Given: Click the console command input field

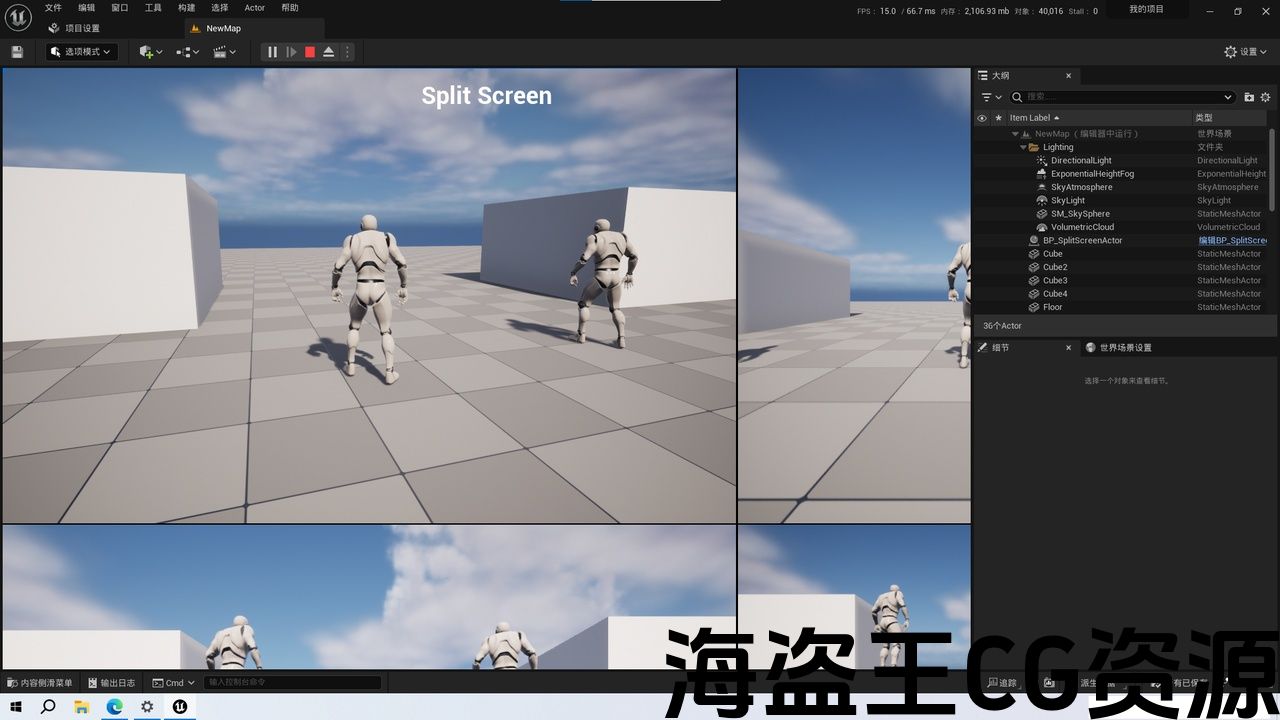Looking at the screenshot, I should pyautogui.click(x=293, y=683).
